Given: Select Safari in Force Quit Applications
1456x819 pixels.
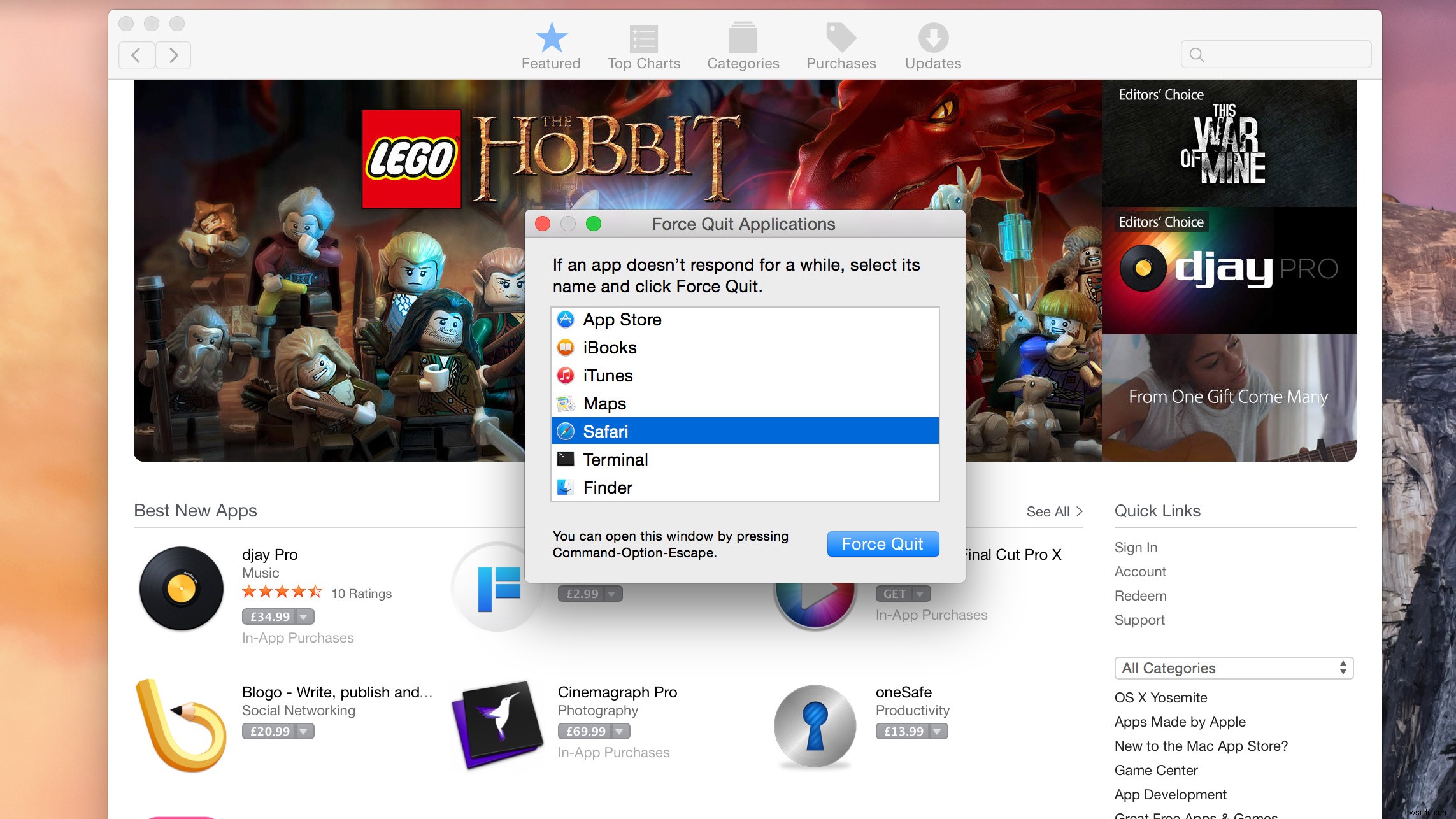Looking at the screenshot, I should click(745, 431).
